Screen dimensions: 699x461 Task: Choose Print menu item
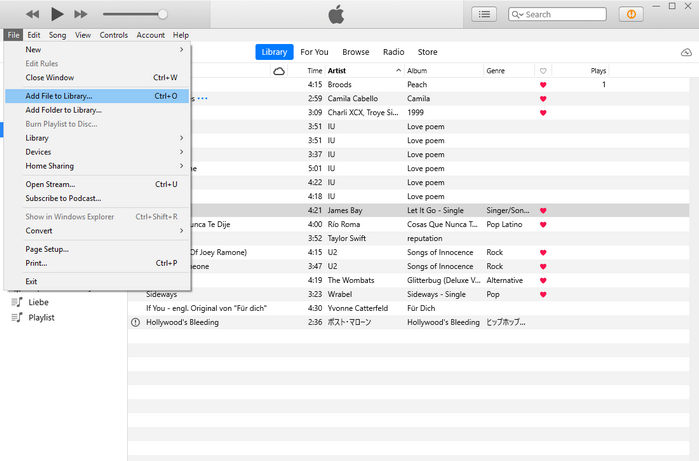point(97,263)
